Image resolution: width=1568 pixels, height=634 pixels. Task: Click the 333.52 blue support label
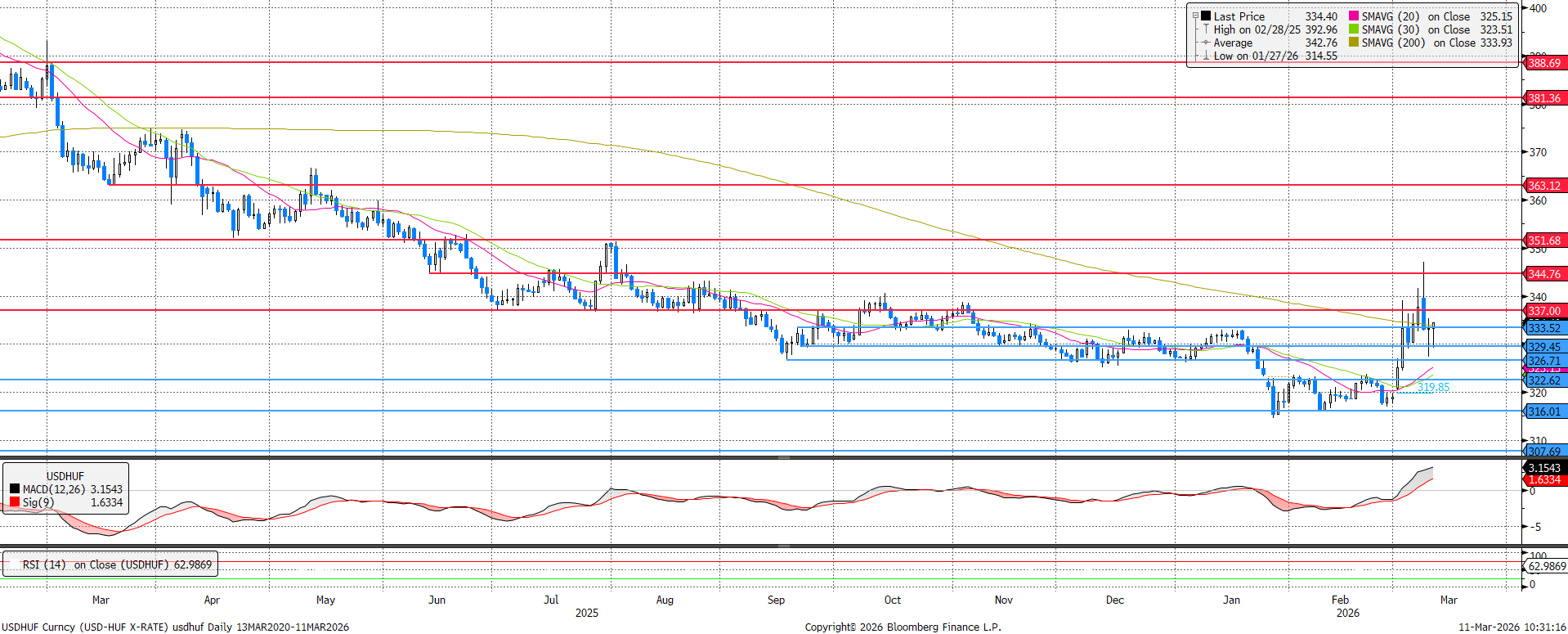point(1544,328)
